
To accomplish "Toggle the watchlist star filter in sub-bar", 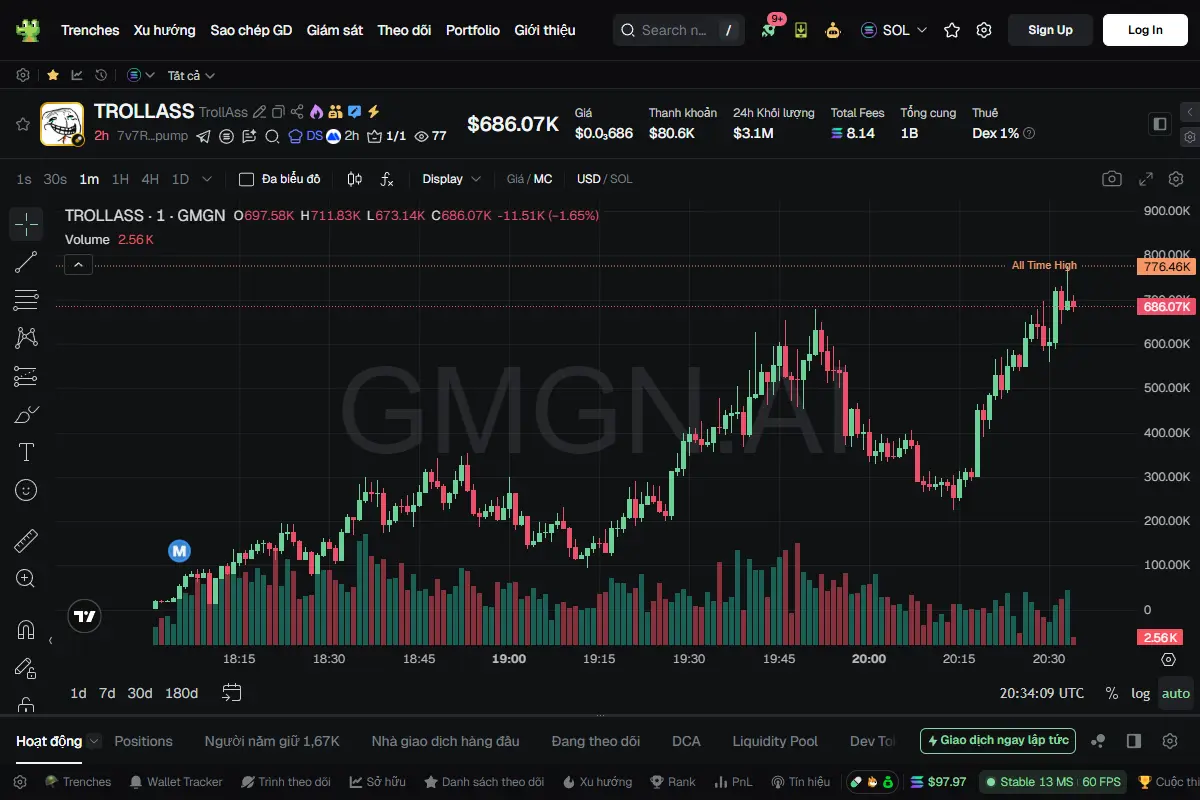I will point(52,75).
